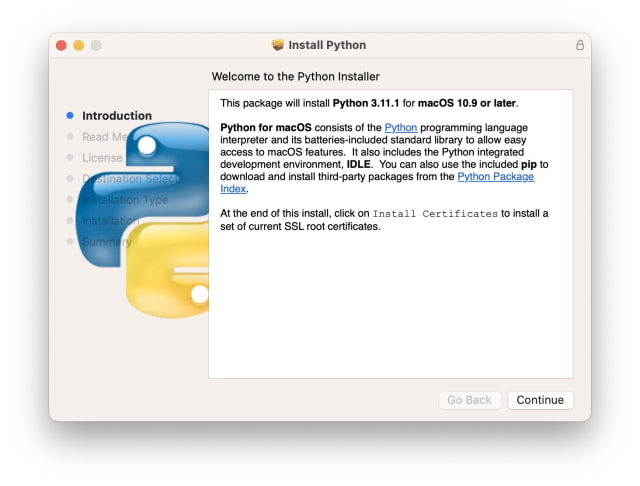The width and height of the screenshot is (640, 486).
Task: Click the Welcome to the Python Installer heading
Action: [x=296, y=77]
